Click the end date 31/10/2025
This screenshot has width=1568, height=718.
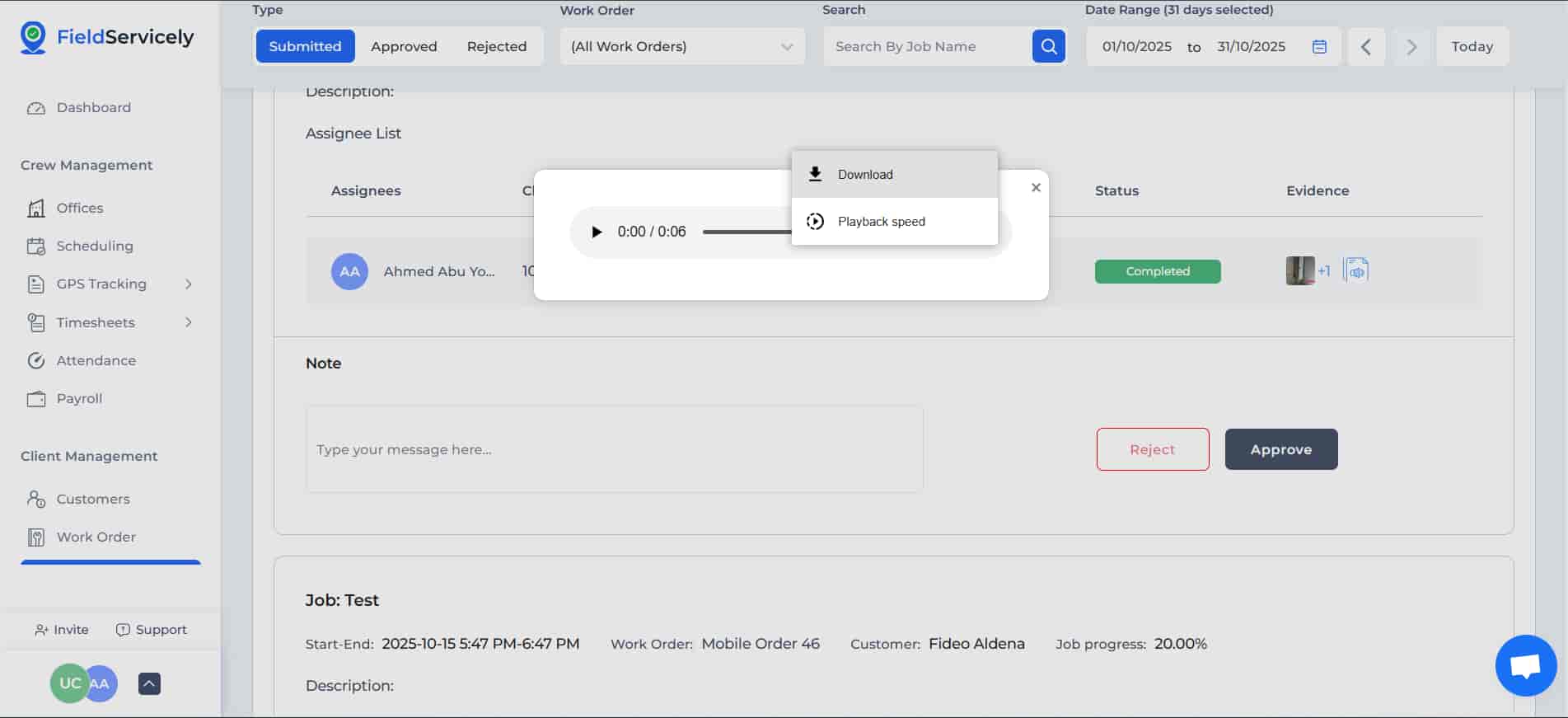[x=1251, y=46]
